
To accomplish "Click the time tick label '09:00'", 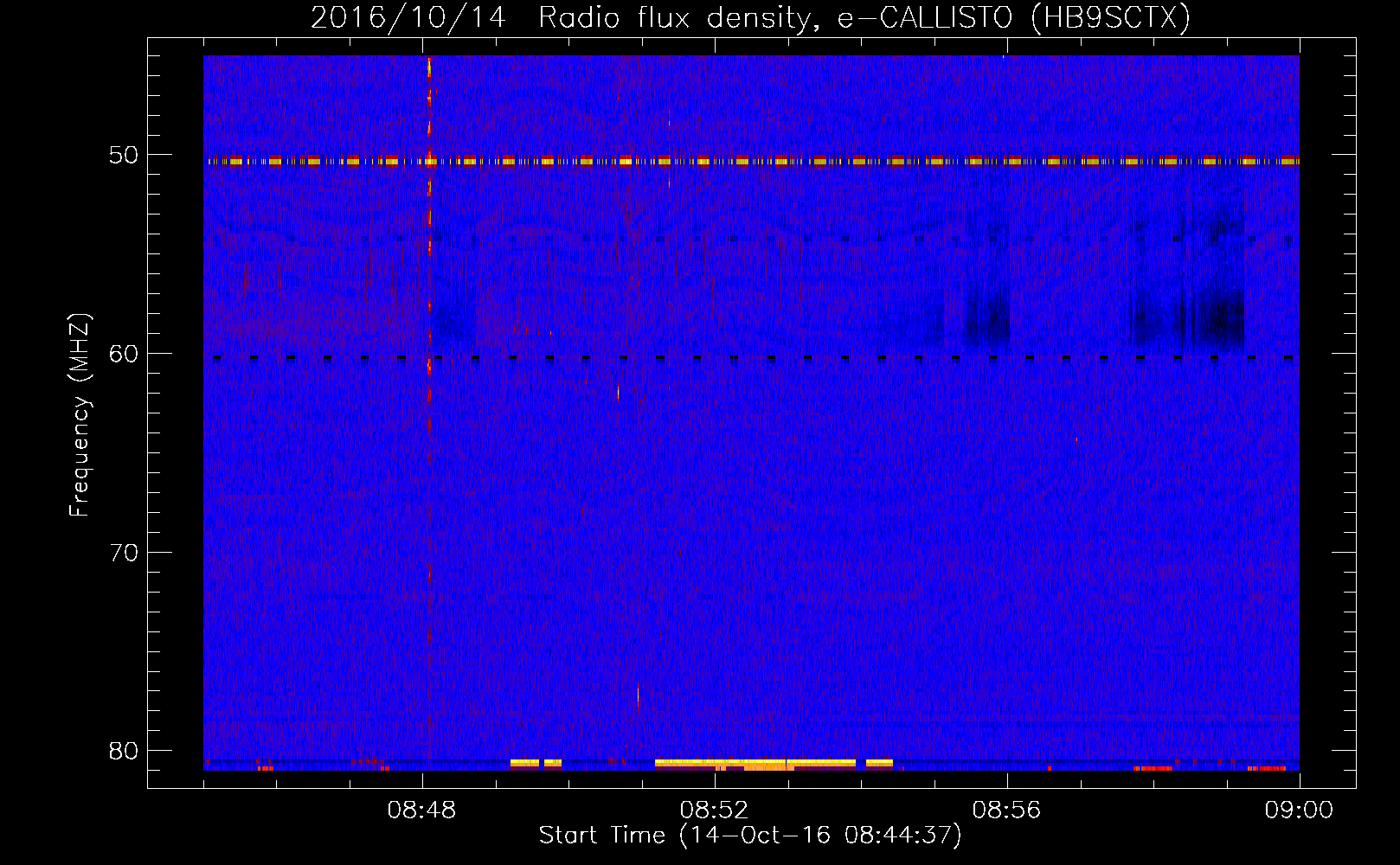I will 1299,811.
